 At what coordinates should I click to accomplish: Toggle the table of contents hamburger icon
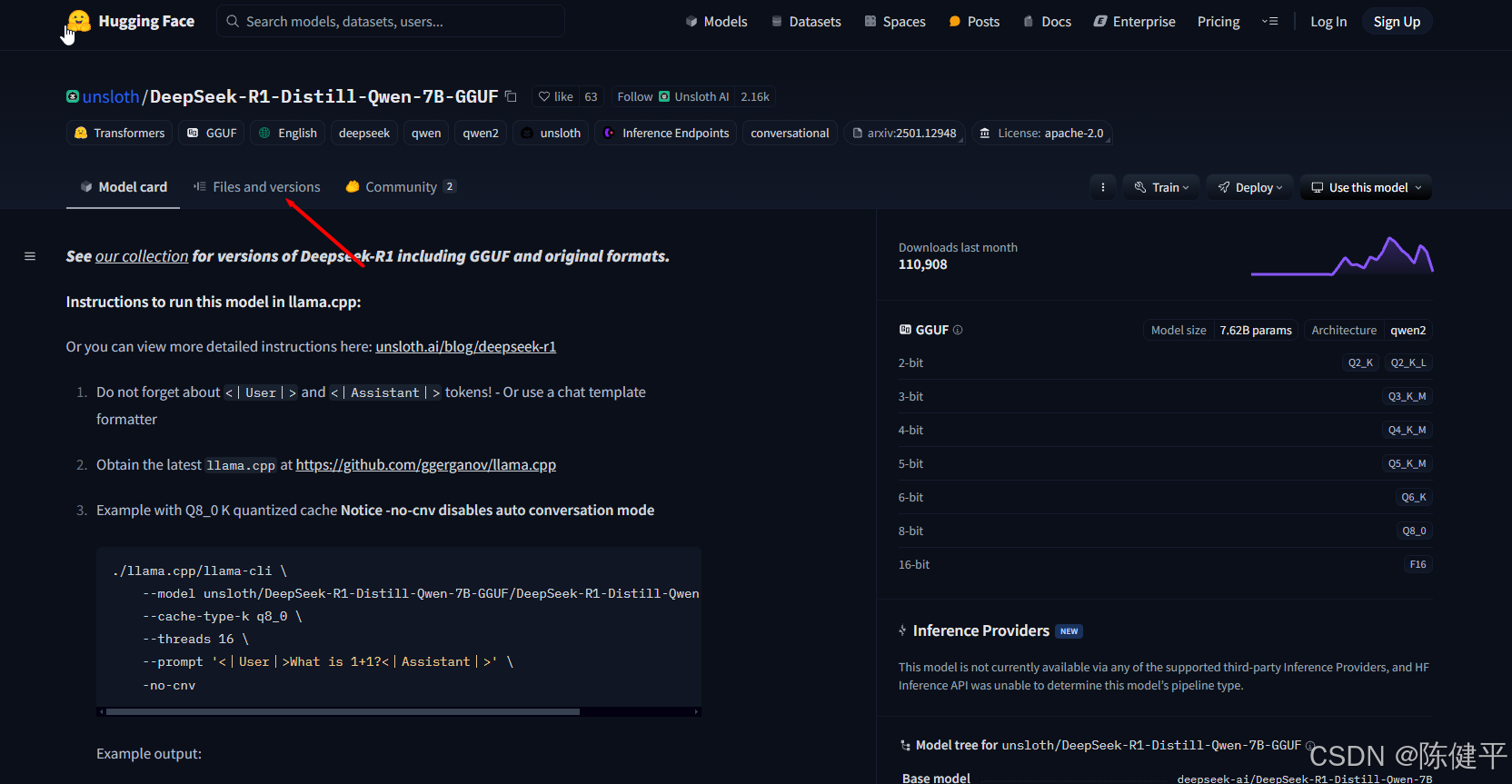click(x=30, y=256)
